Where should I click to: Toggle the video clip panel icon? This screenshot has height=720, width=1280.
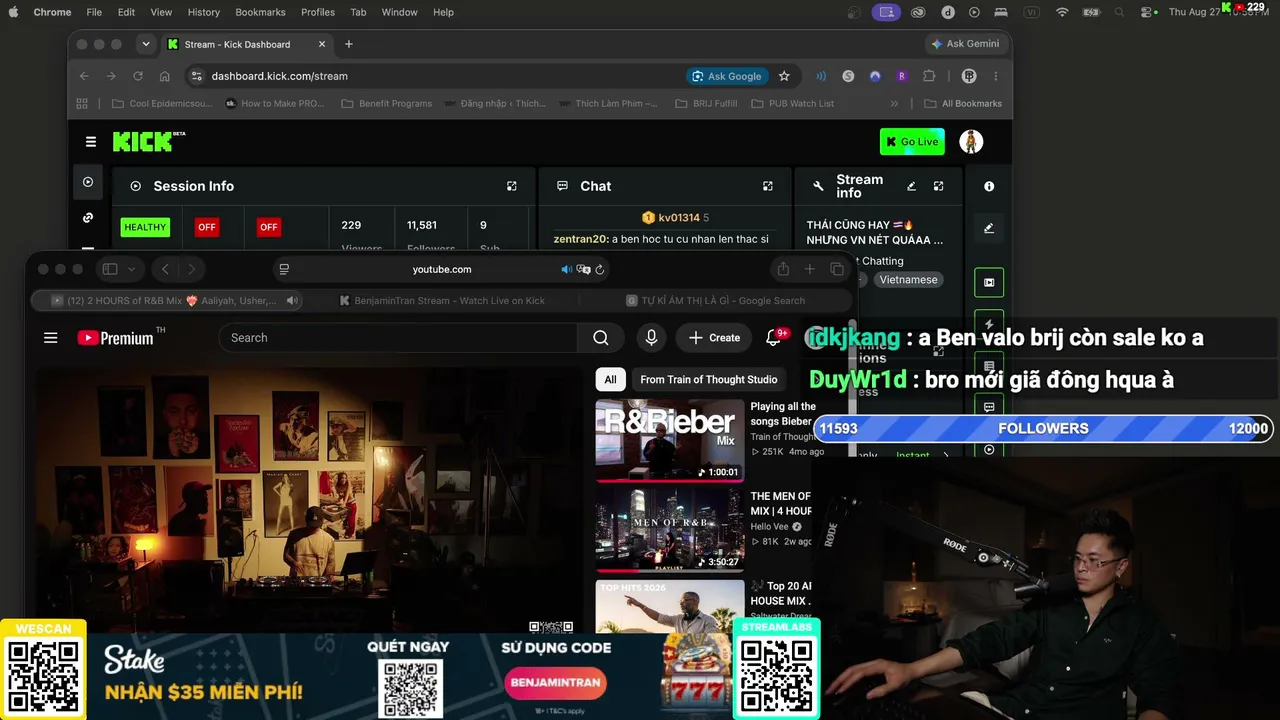tap(989, 283)
